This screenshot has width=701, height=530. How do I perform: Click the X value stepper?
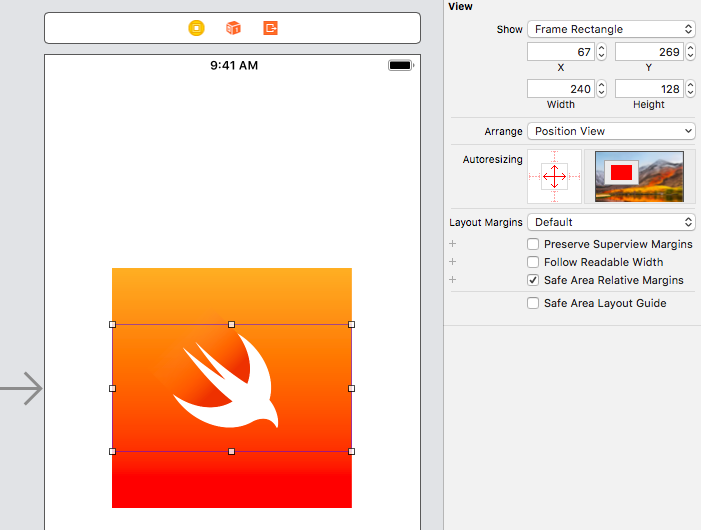pos(602,52)
